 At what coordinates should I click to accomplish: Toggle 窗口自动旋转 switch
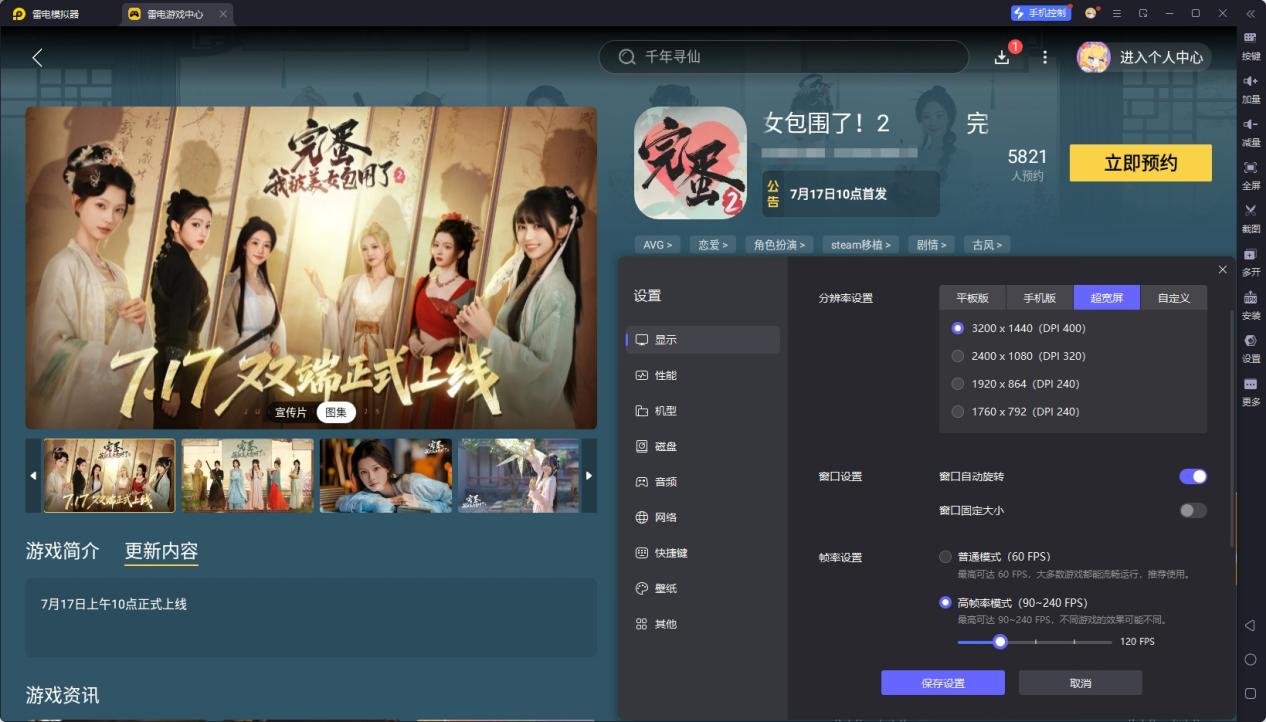(1193, 476)
